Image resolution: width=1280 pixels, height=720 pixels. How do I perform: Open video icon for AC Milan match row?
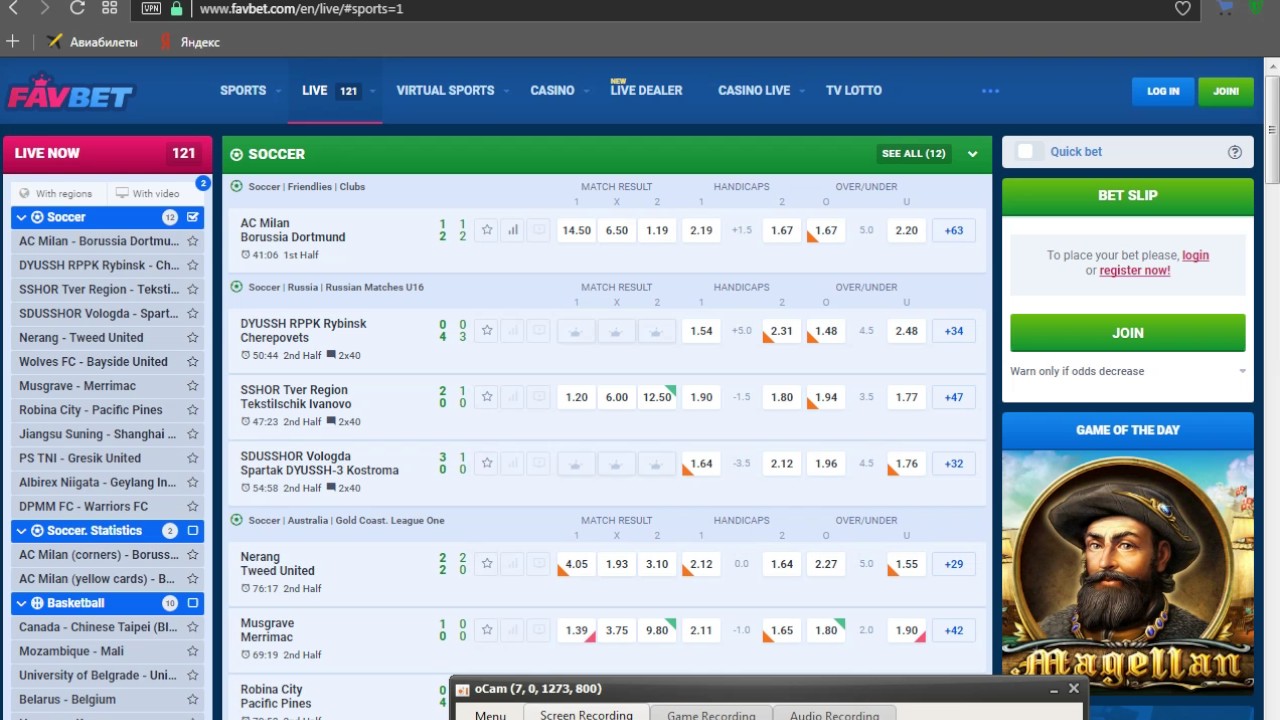(x=539, y=230)
